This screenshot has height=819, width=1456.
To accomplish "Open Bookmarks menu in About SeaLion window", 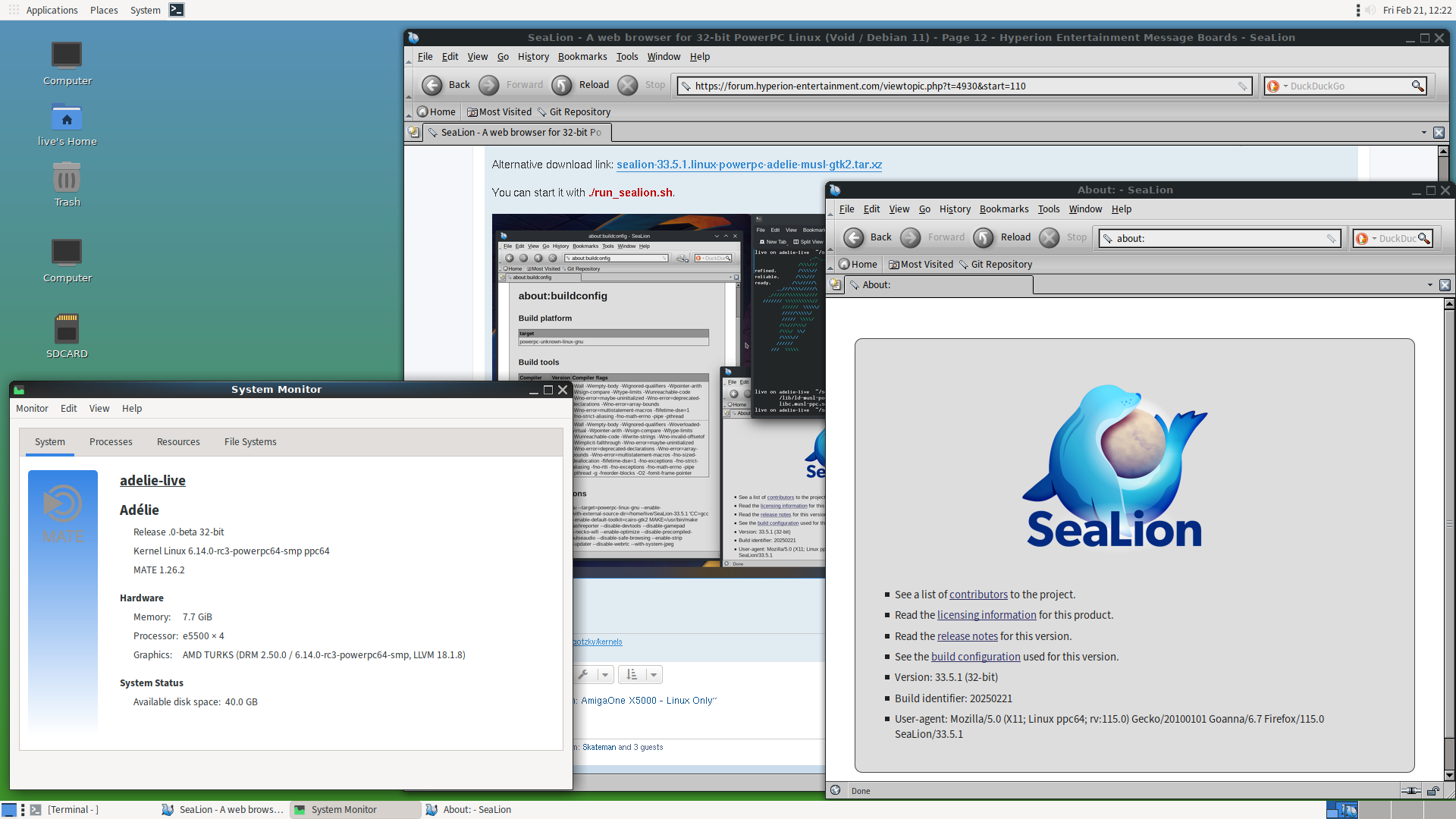I will 1004,209.
